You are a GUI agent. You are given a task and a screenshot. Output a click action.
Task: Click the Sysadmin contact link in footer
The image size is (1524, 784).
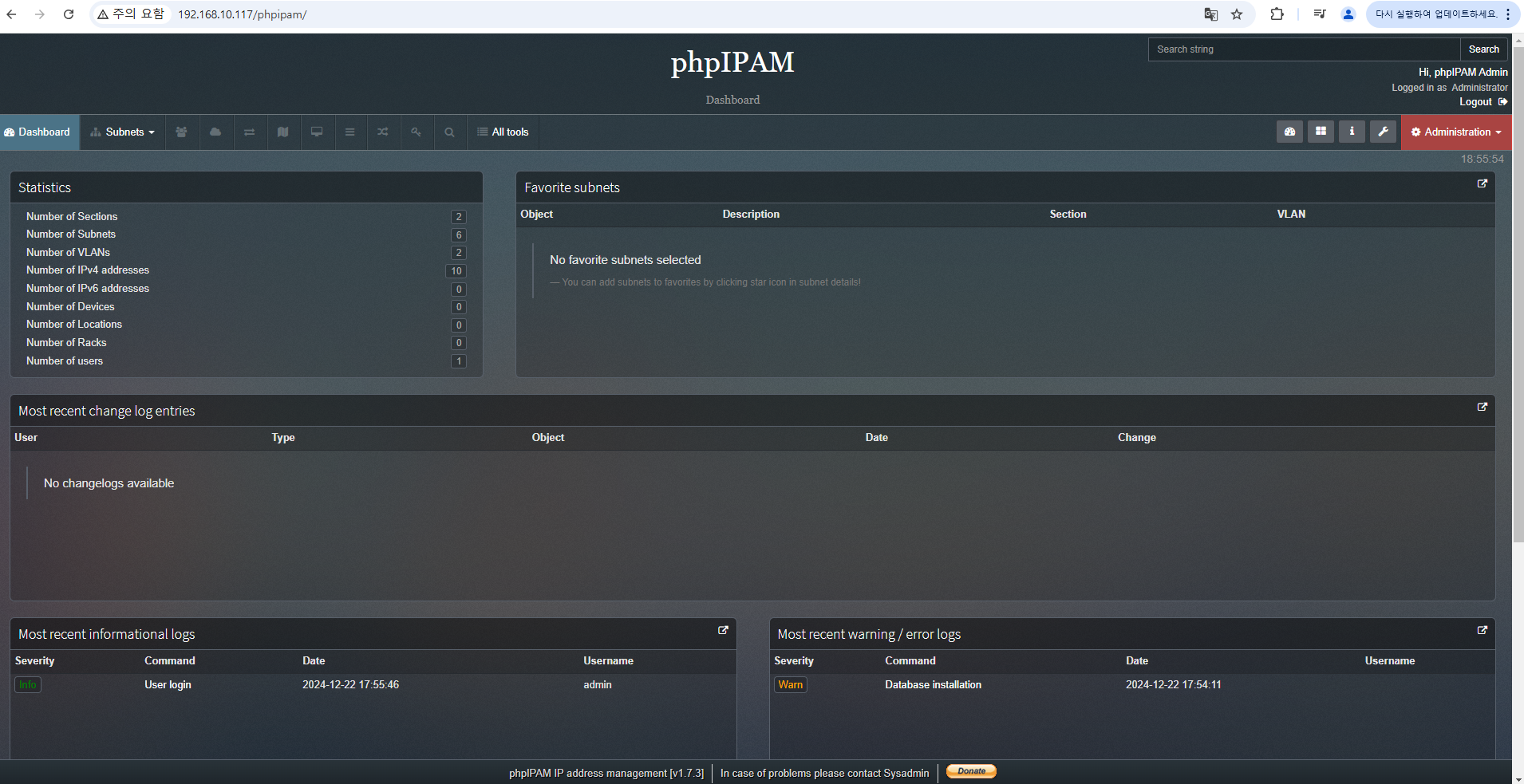pyautogui.click(x=906, y=774)
